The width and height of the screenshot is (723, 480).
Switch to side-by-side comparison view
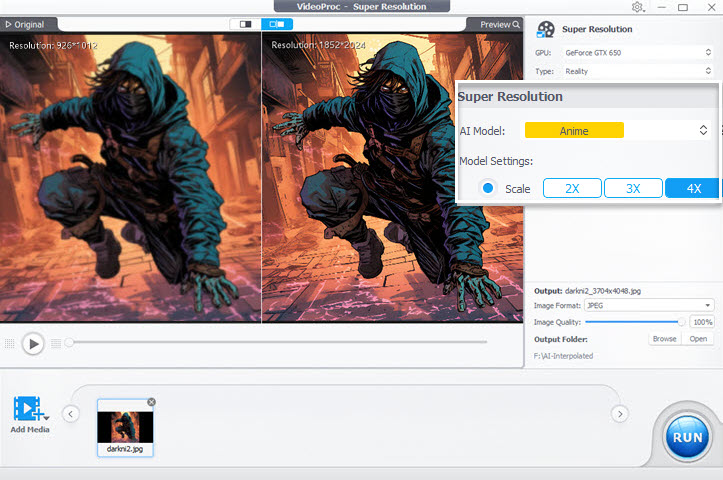277,24
